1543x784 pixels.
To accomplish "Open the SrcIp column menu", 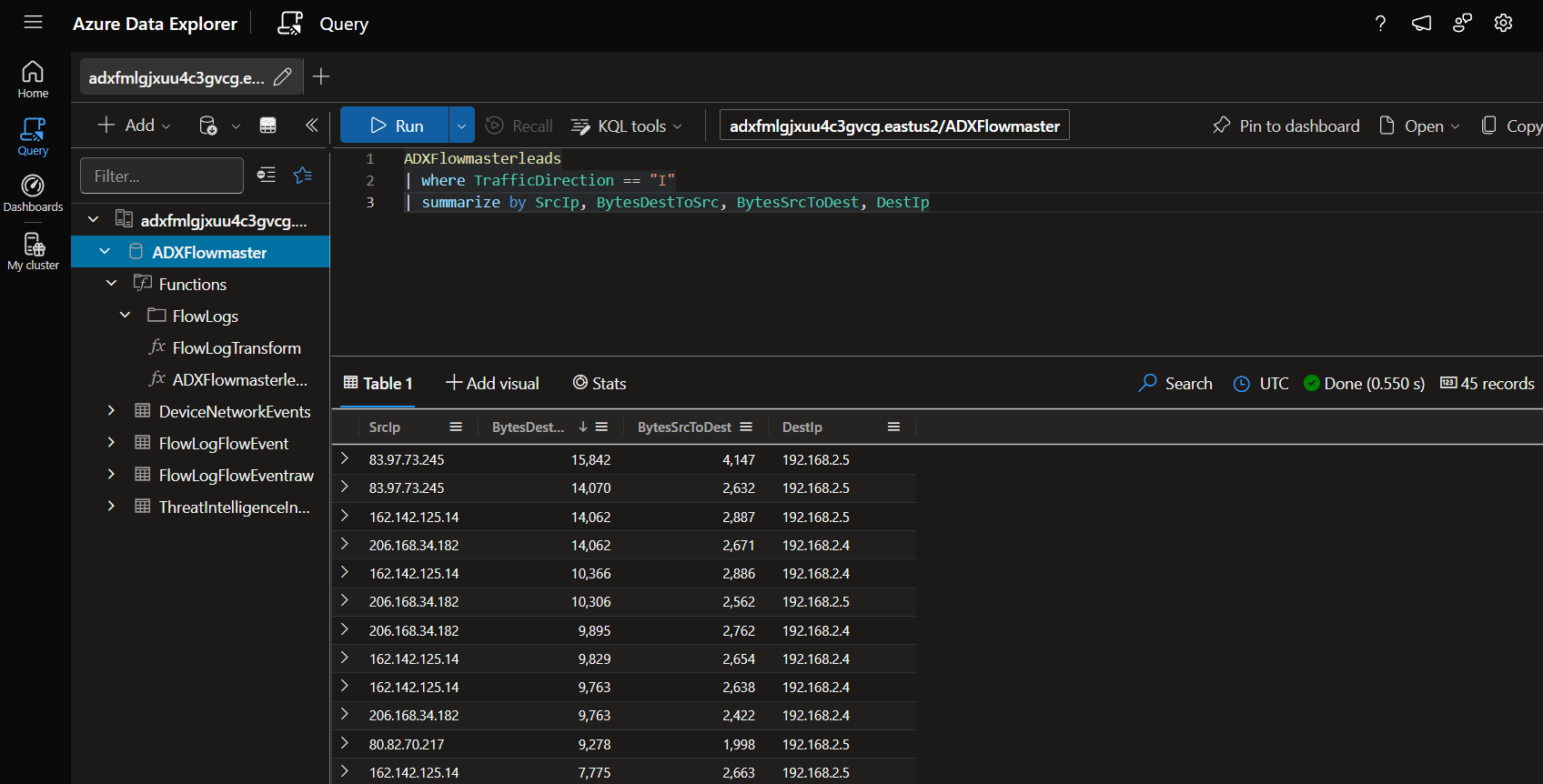I will (456, 427).
